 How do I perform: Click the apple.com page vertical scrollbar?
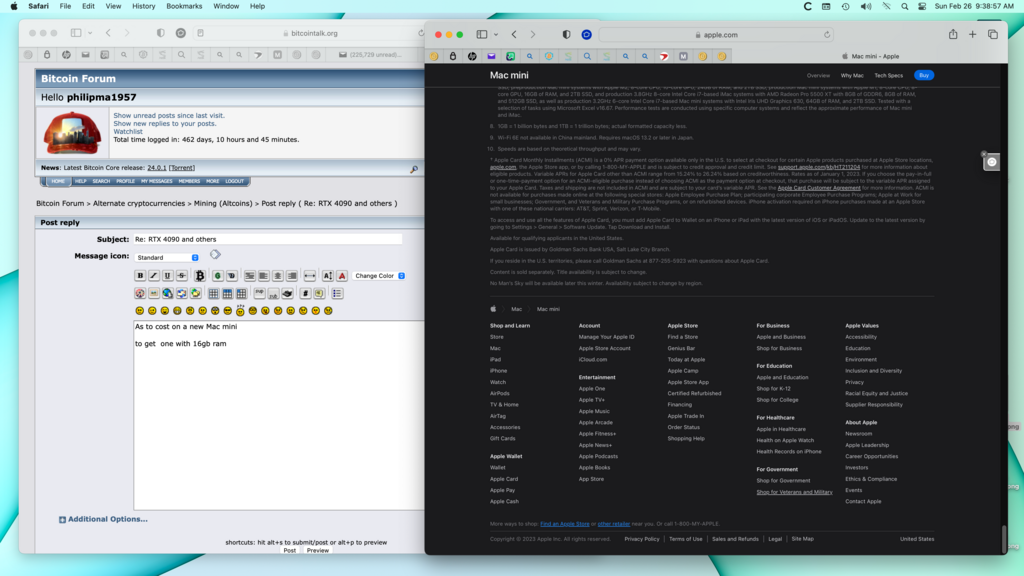point(1004,539)
